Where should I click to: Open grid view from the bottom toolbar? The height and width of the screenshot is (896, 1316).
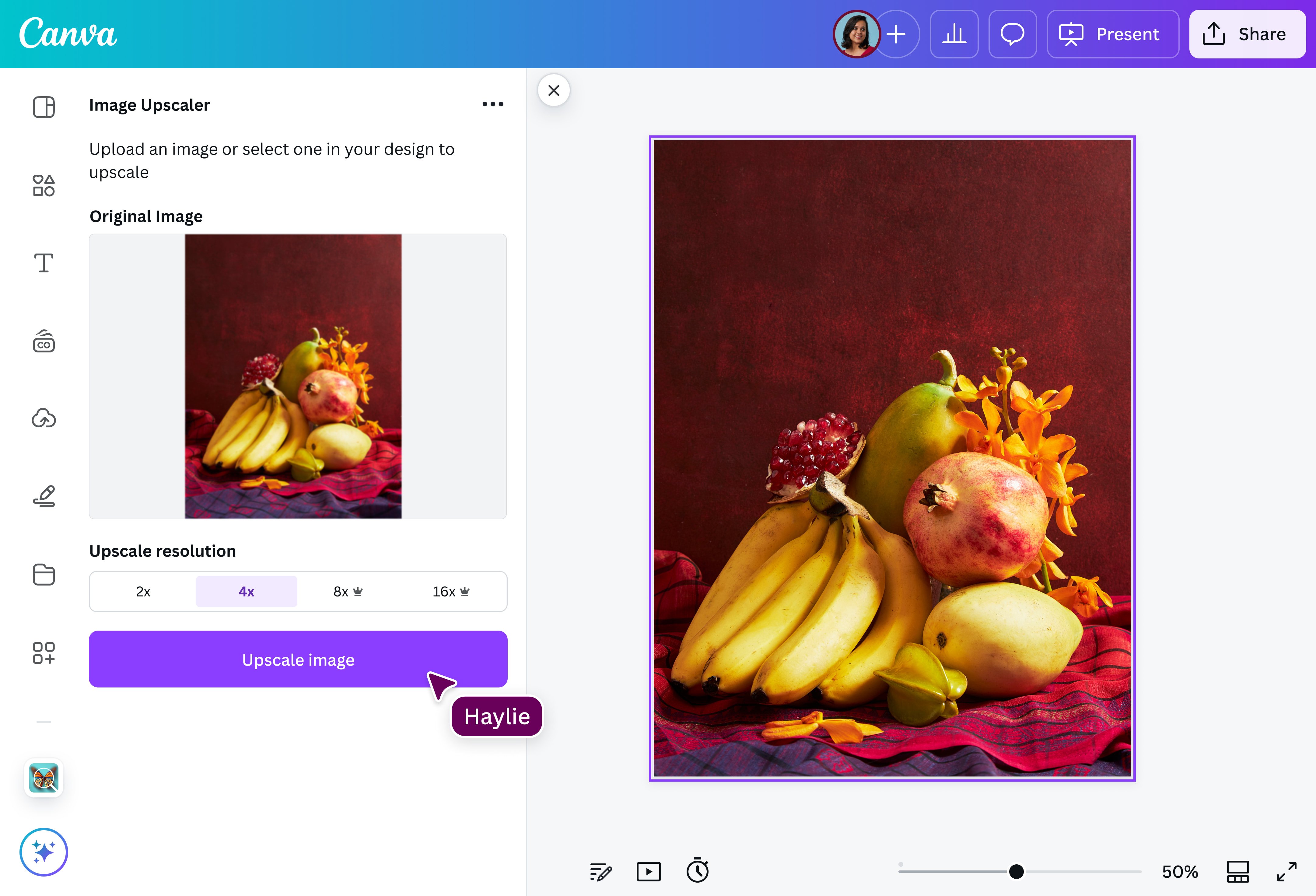pos(1238,872)
